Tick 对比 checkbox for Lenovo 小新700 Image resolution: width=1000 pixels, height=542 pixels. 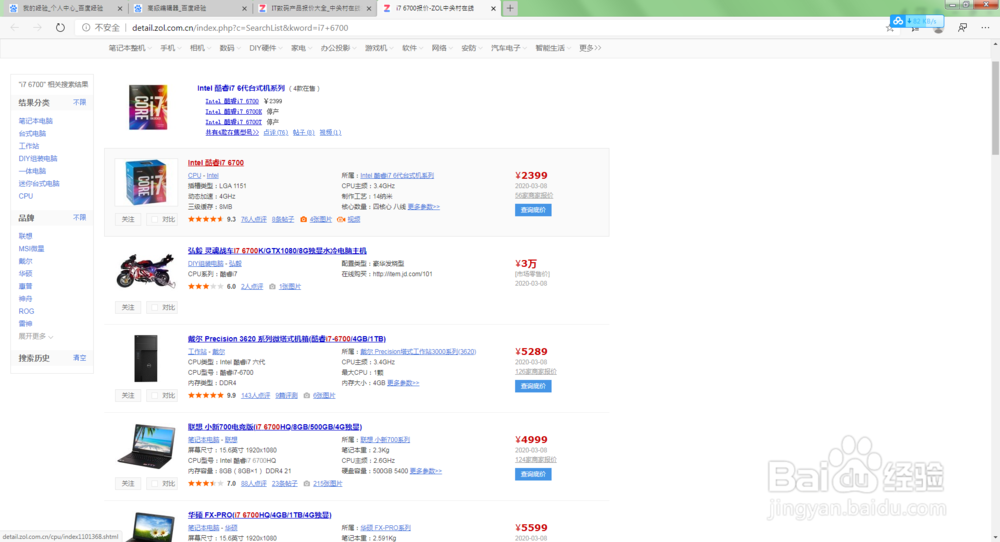(x=154, y=483)
